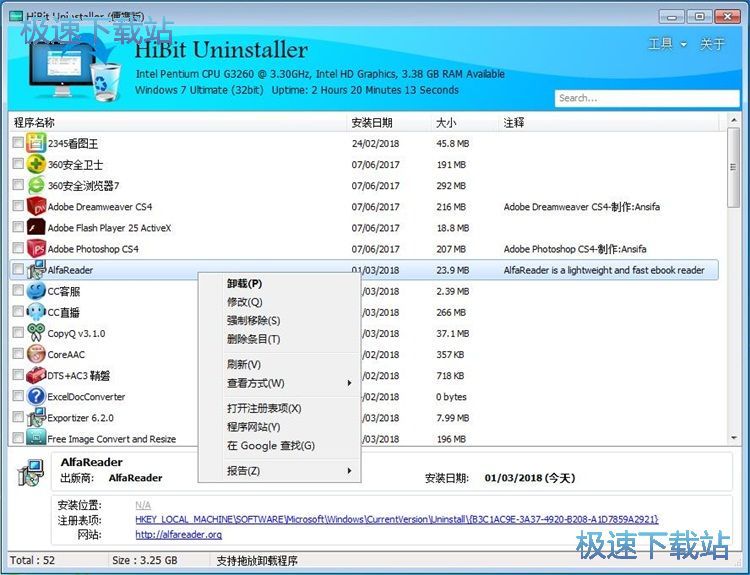Focus the Search input field
The width and height of the screenshot is (750, 575).
click(647, 99)
